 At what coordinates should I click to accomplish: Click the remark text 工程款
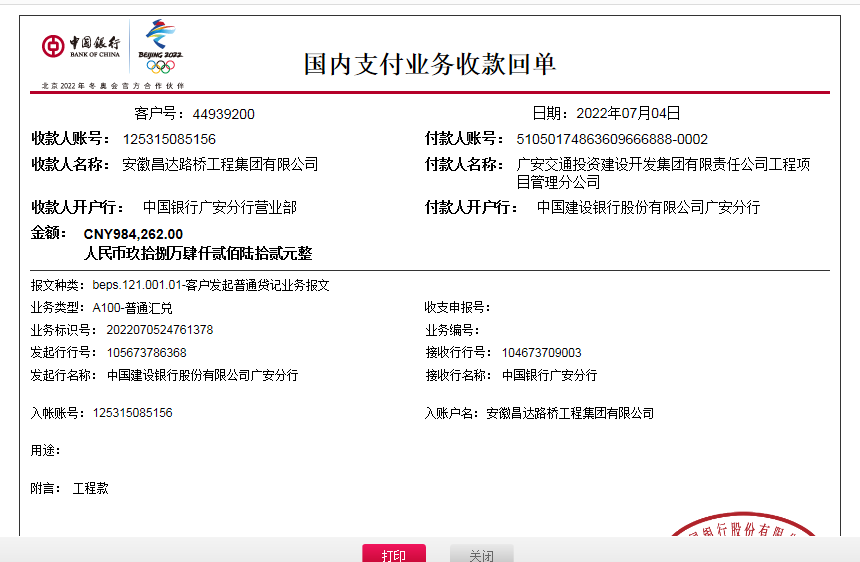(91, 489)
